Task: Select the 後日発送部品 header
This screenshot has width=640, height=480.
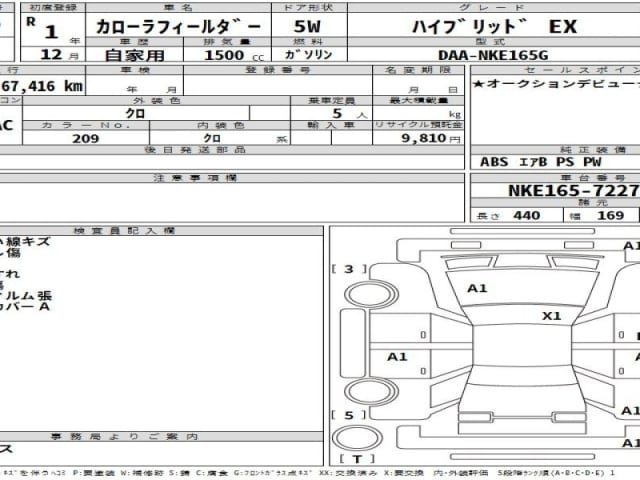Action: [195, 150]
